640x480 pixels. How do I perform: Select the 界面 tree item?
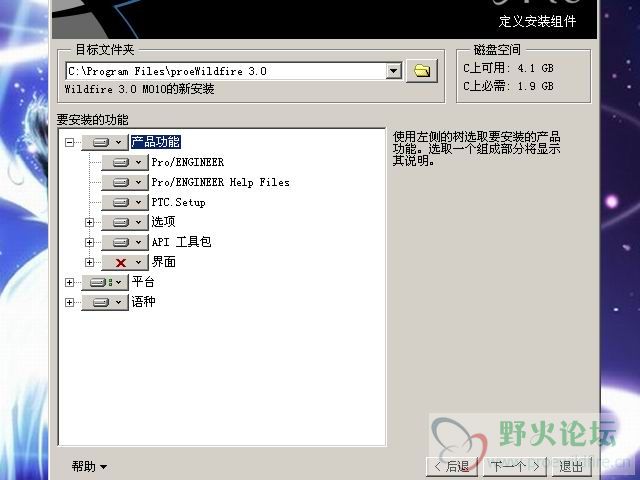[163, 262]
